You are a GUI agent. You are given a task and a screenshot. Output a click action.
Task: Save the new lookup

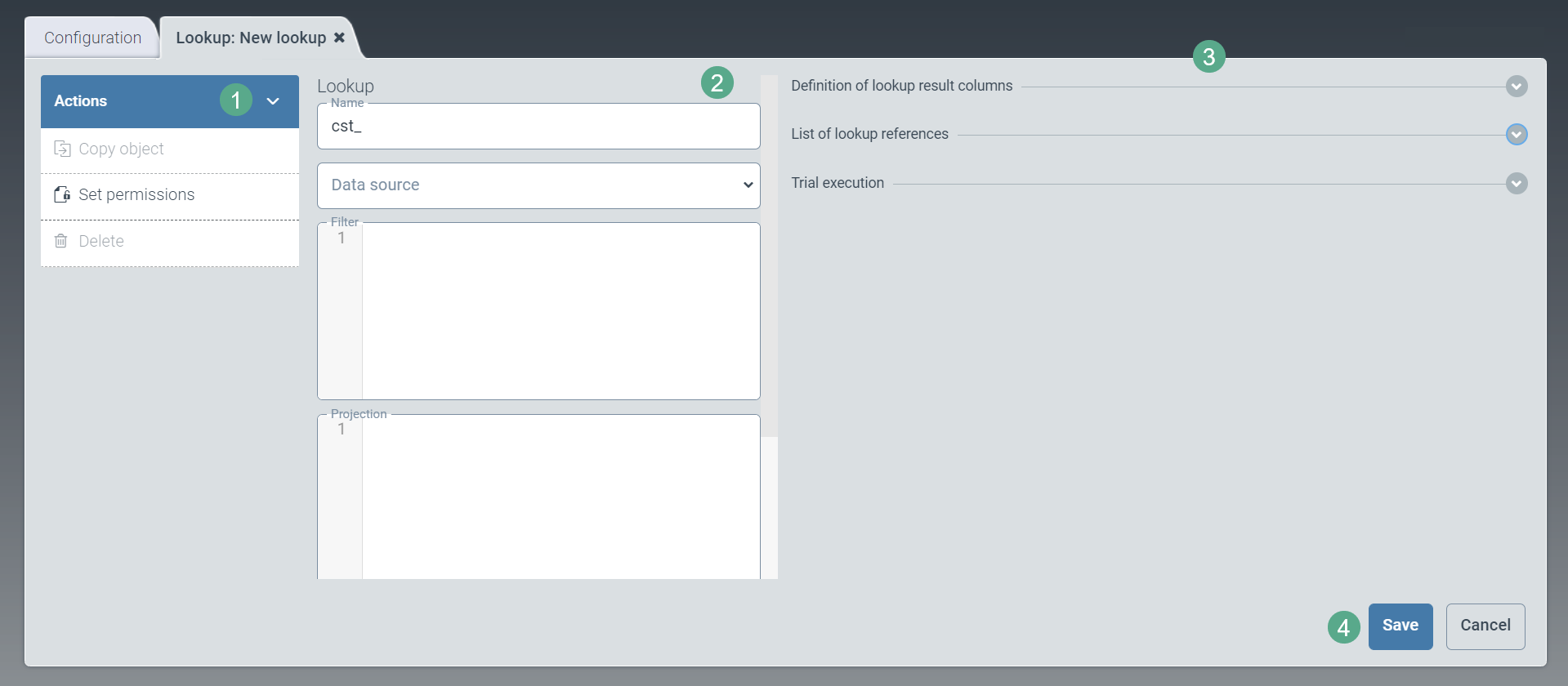pyautogui.click(x=1400, y=626)
